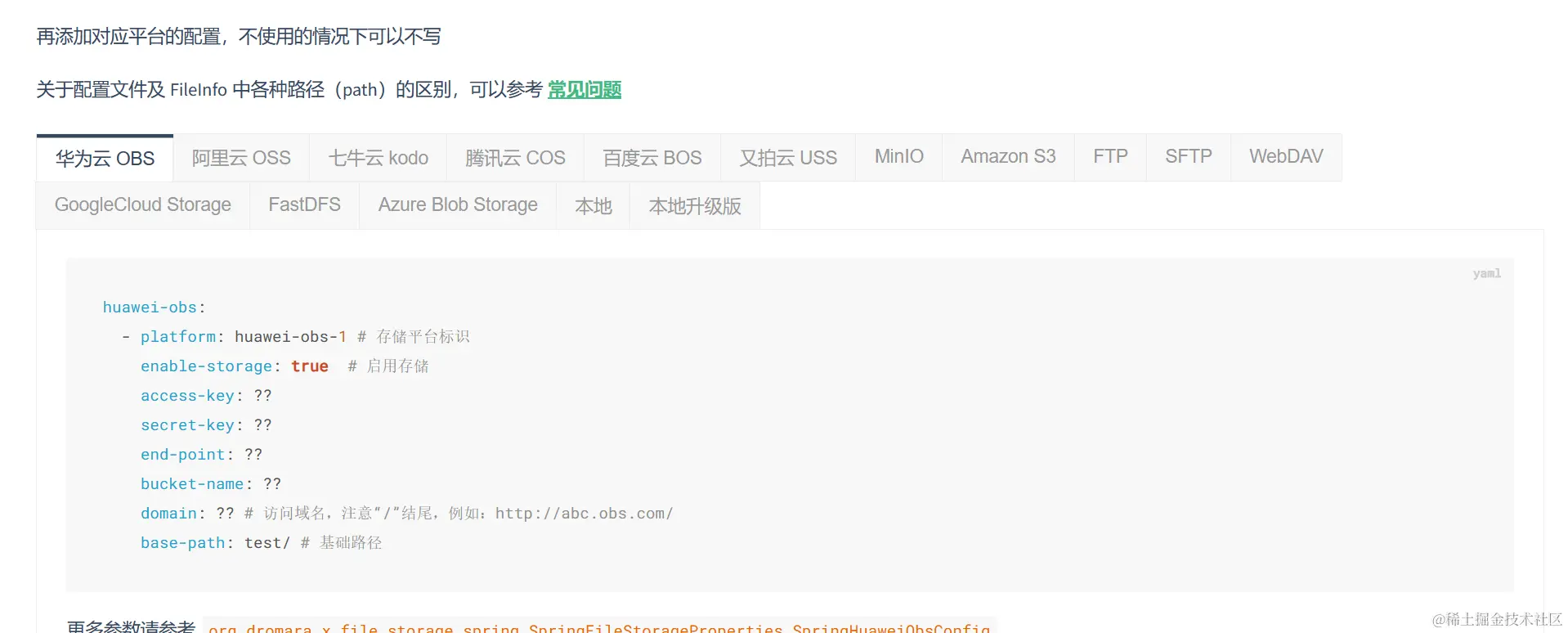Open the Azure Blob Storage tab

coord(458,204)
